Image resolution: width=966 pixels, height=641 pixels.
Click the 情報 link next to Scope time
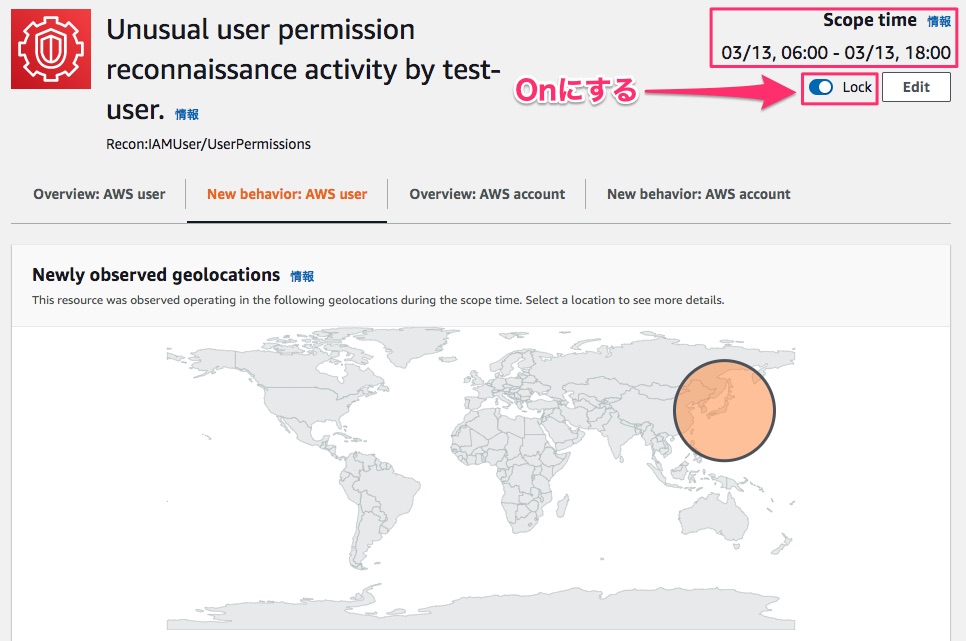pyautogui.click(x=939, y=21)
